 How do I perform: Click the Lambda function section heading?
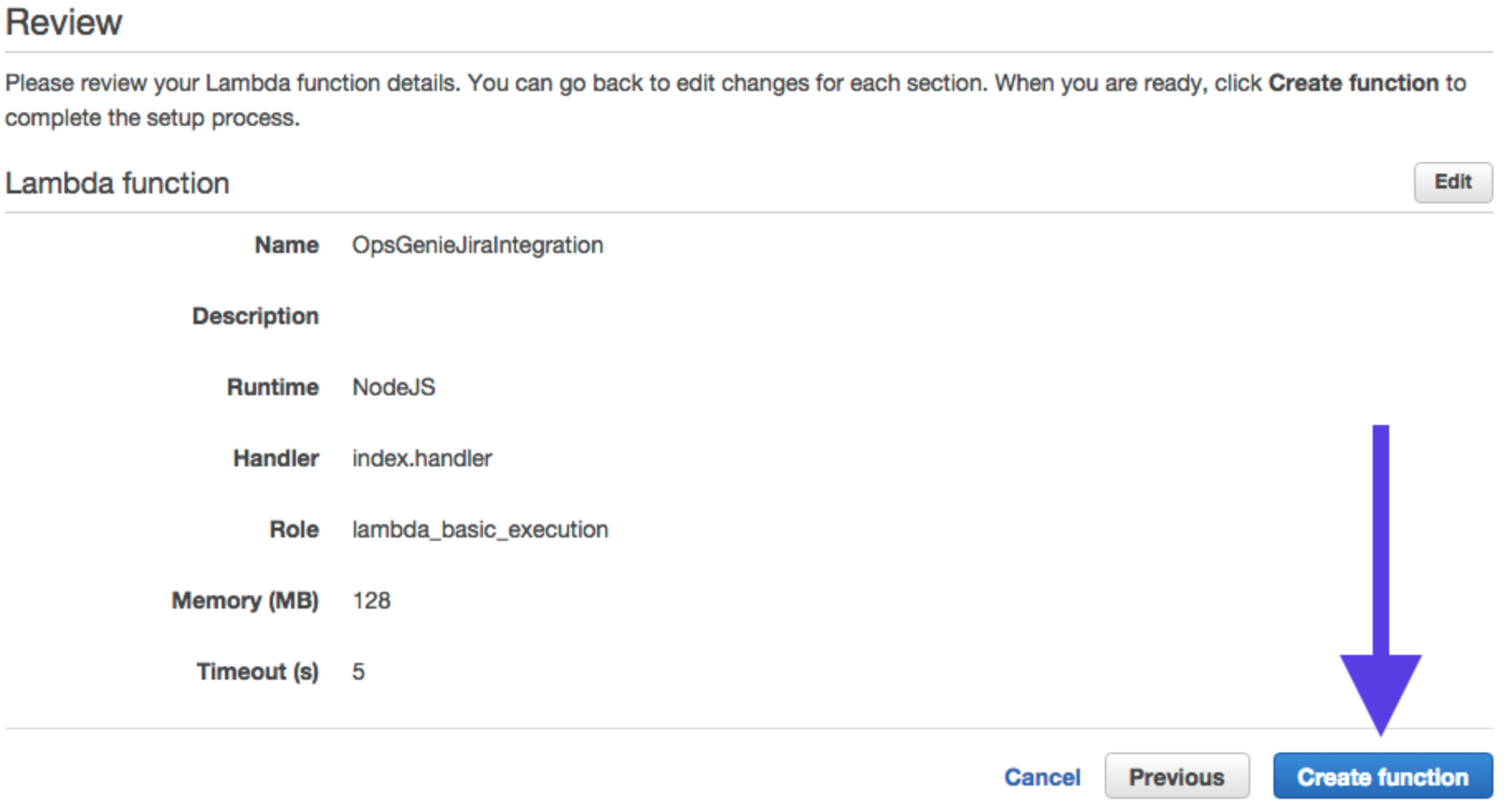click(x=117, y=183)
